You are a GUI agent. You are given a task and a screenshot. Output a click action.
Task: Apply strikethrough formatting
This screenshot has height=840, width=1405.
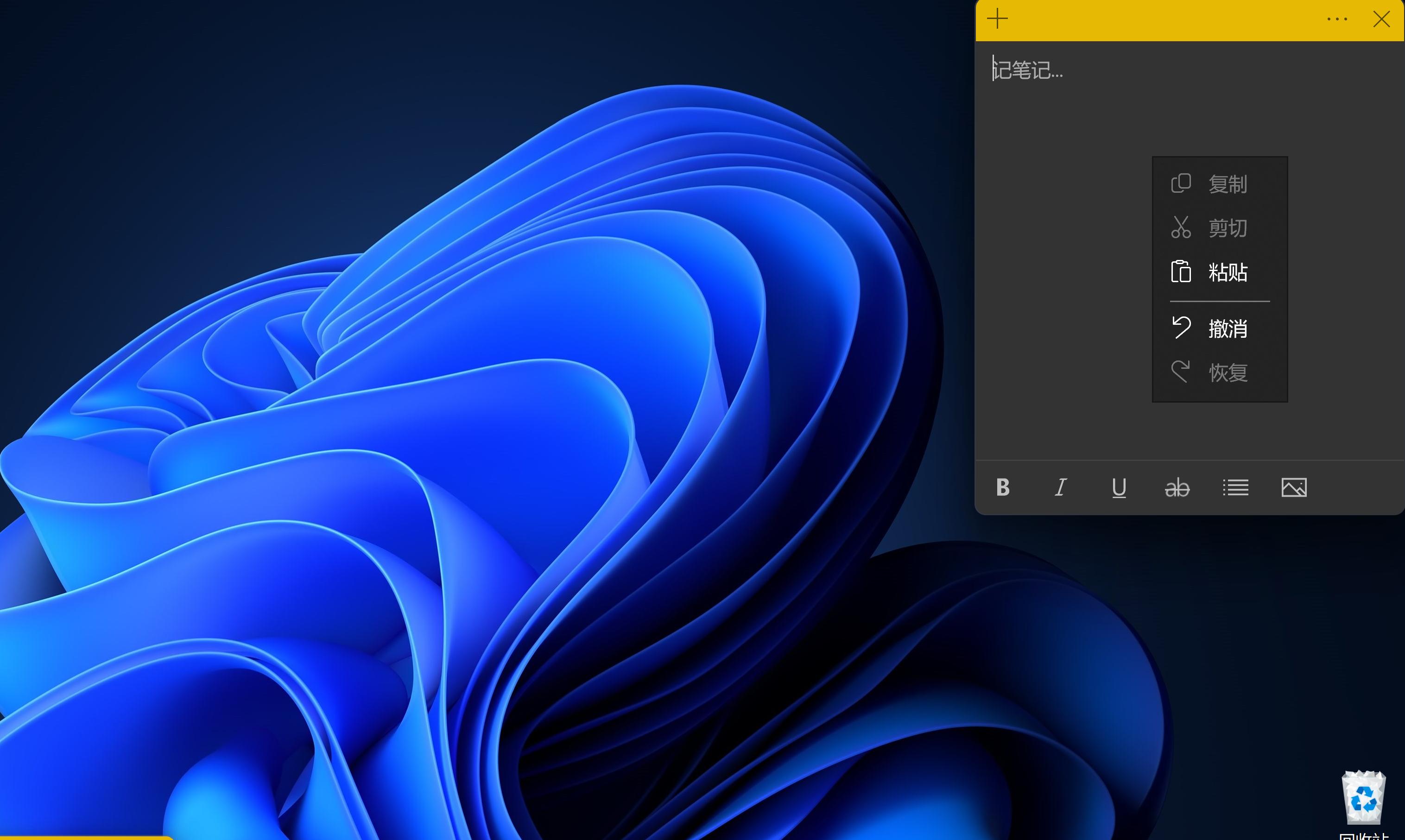click(x=1177, y=487)
